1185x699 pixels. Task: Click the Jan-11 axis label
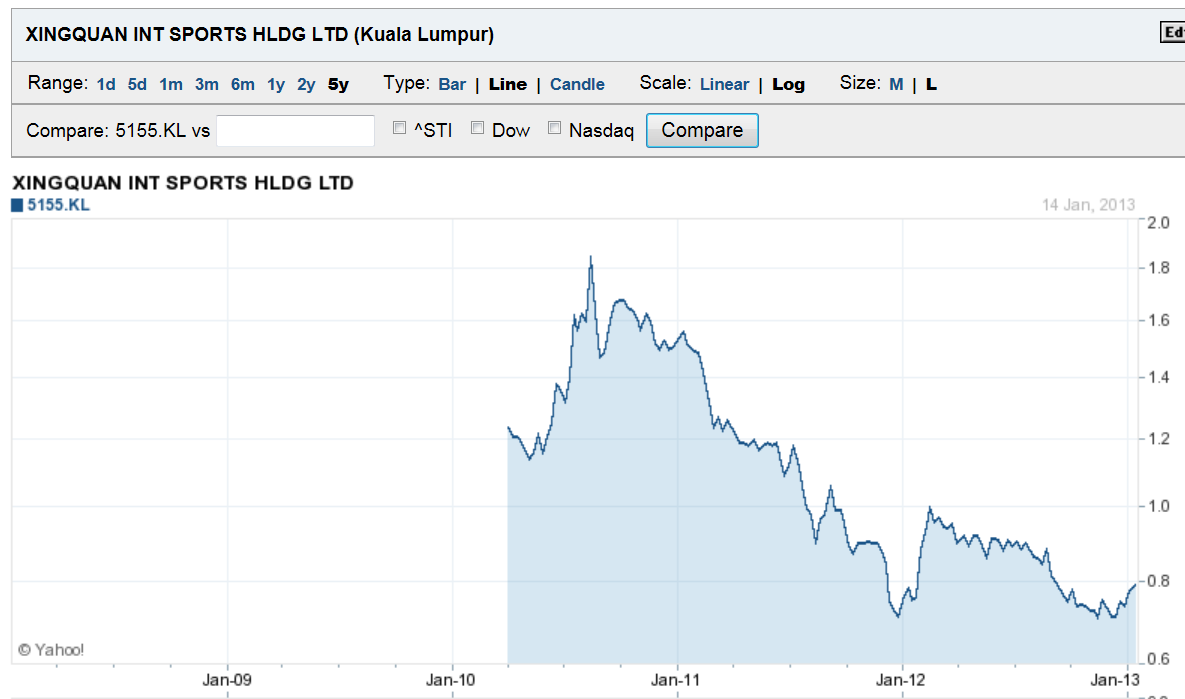[675, 679]
